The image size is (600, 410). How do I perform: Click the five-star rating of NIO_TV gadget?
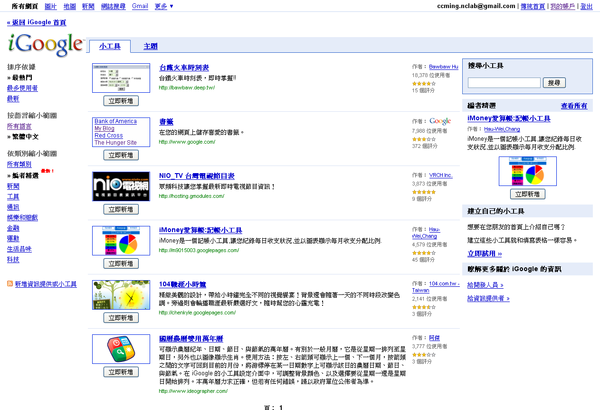(x=424, y=192)
